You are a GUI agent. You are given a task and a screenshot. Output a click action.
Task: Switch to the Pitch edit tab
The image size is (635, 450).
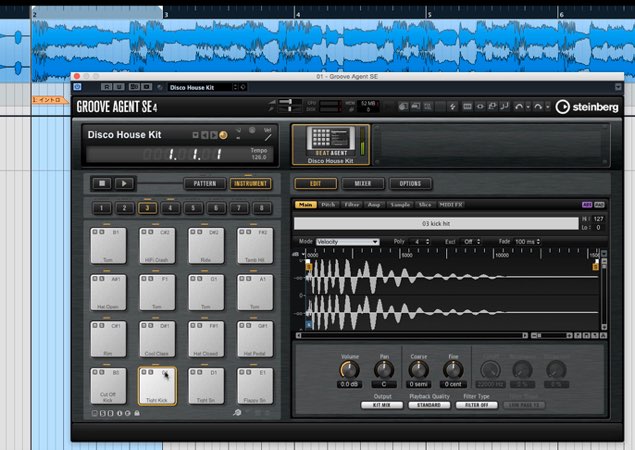328,205
